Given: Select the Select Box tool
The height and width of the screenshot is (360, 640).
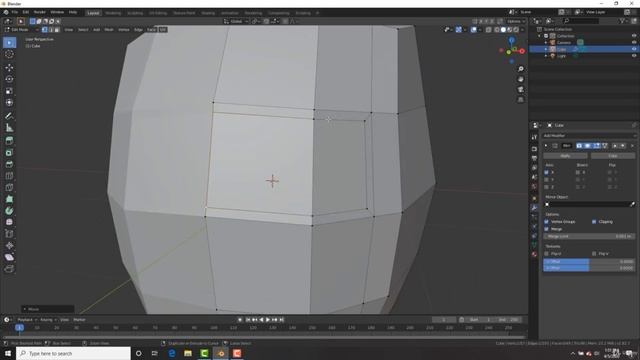Looking at the screenshot, I should coord(9,43).
